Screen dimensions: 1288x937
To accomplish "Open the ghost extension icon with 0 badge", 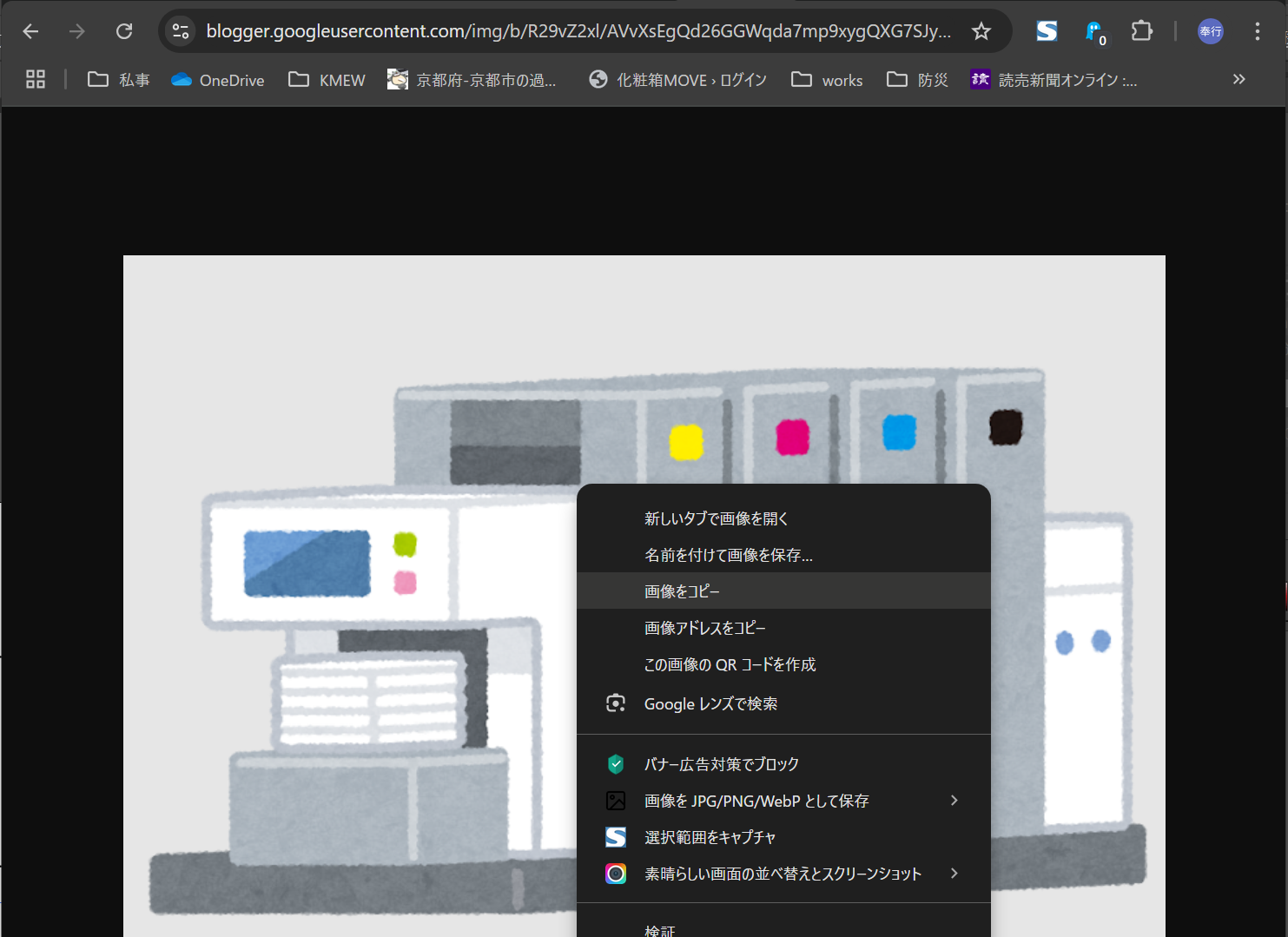I will [1094, 32].
